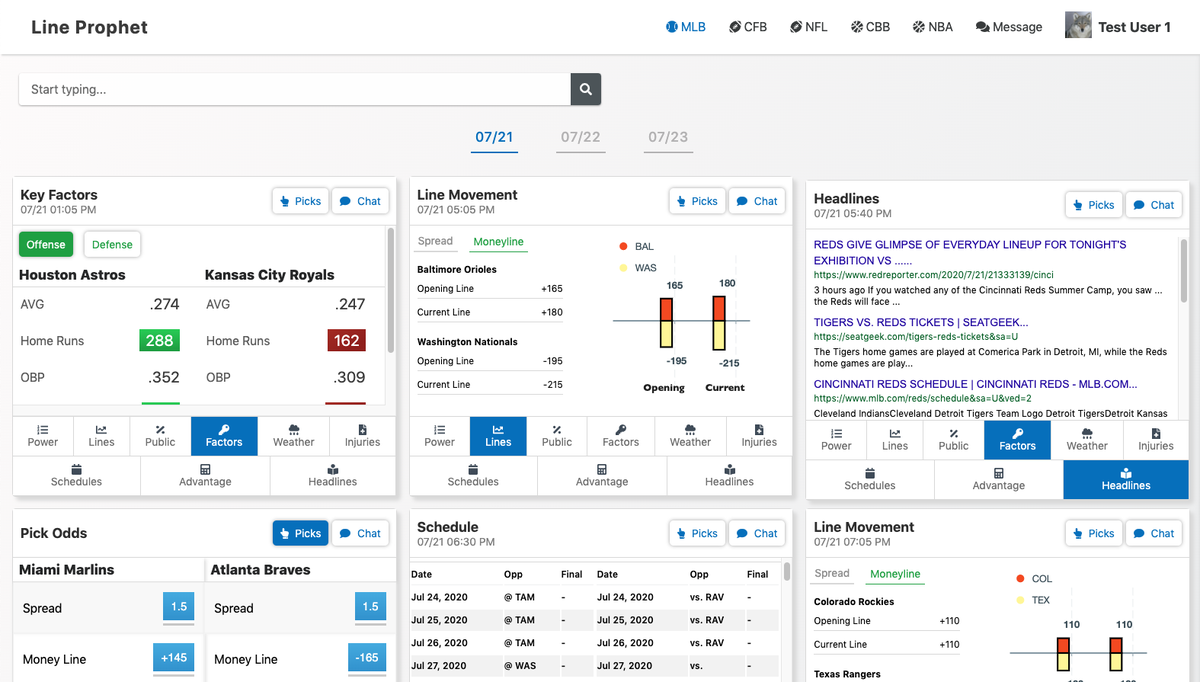Viewport: 1200px width, 682px height.
Task: Open Power tab in Key Factors card
Action: point(42,436)
